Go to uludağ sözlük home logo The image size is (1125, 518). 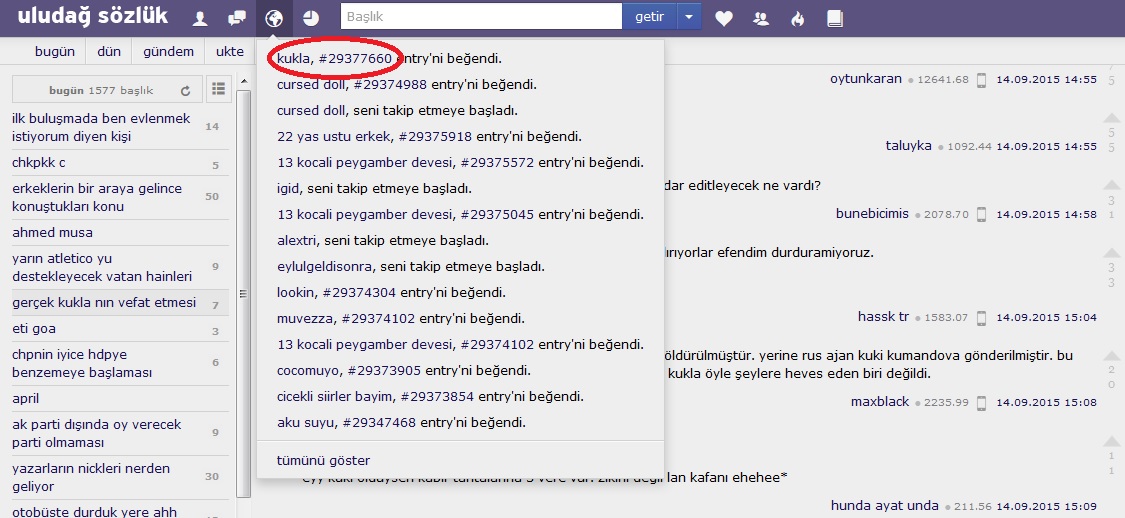[x=93, y=17]
